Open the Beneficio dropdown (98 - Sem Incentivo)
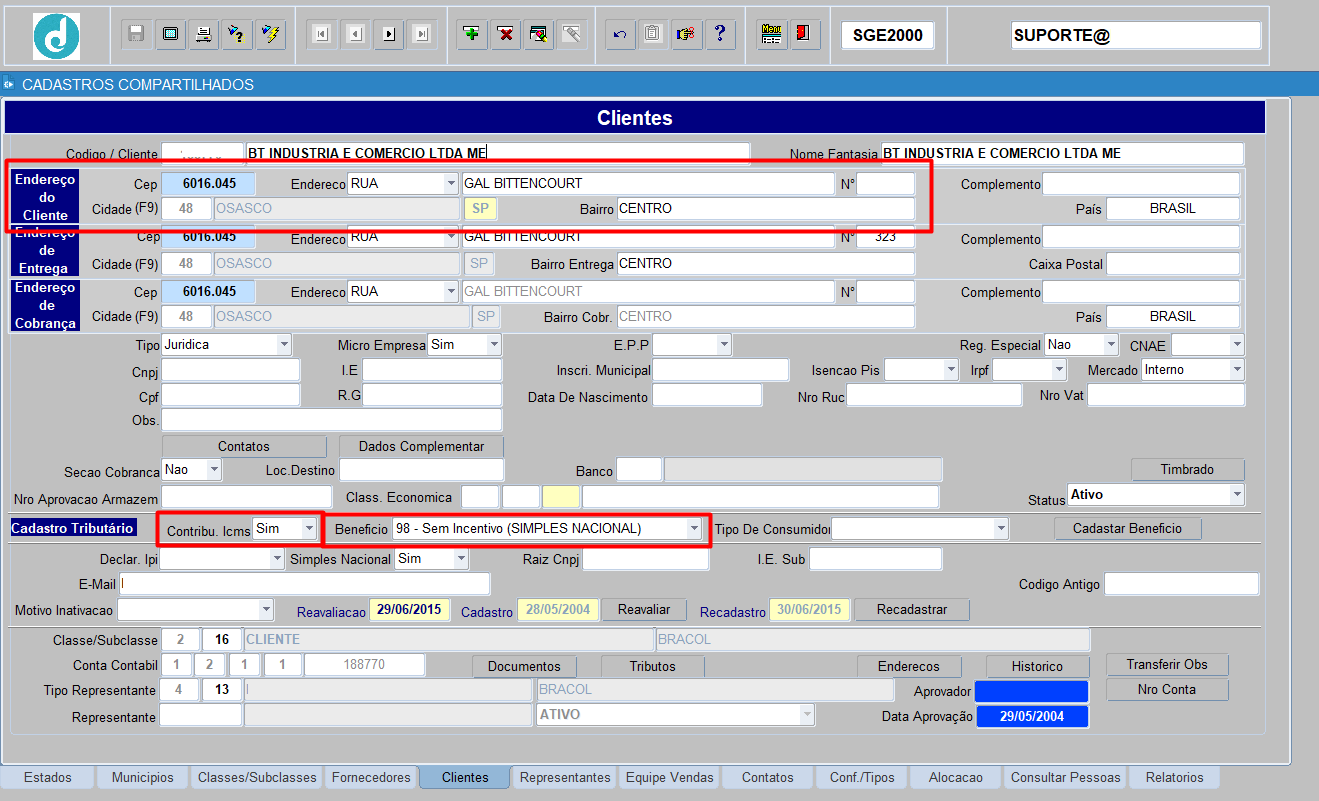 click(x=694, y=529)
